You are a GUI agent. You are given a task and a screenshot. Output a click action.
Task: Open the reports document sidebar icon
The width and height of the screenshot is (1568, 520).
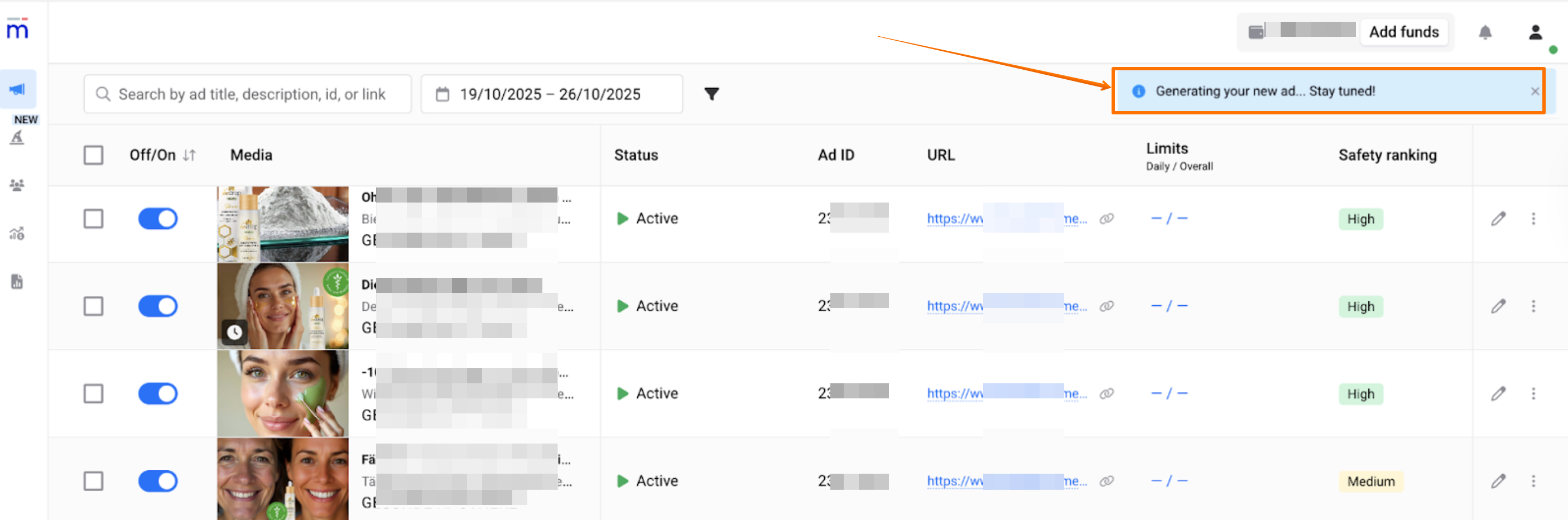click(17, 281)
